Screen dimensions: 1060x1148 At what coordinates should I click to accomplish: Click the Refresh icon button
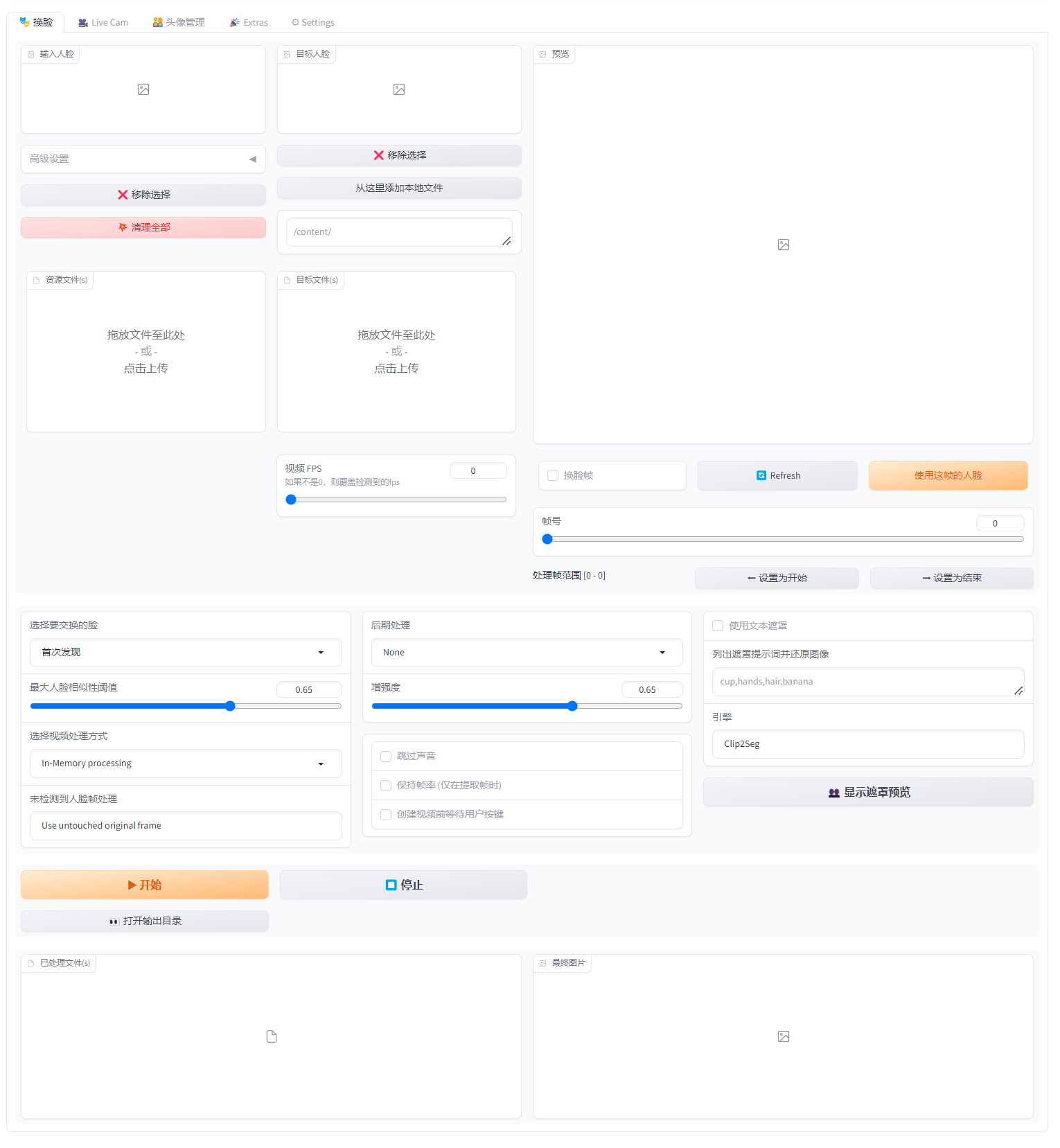click(x=777, y=476)
